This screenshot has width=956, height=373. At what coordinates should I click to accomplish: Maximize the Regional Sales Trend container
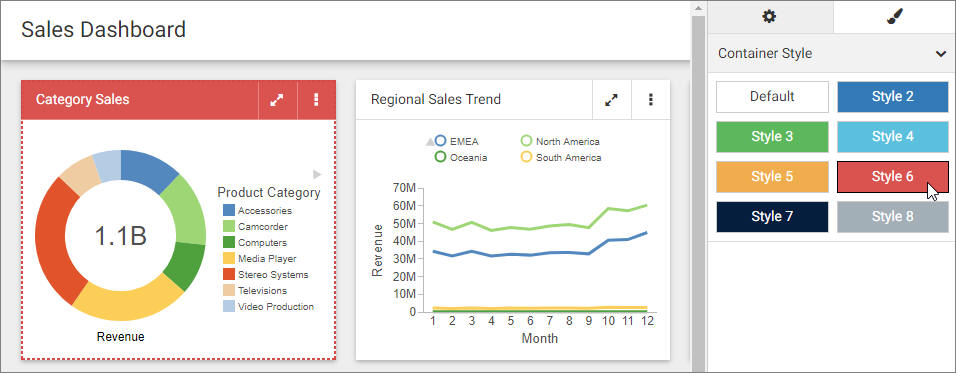point(612,100)
